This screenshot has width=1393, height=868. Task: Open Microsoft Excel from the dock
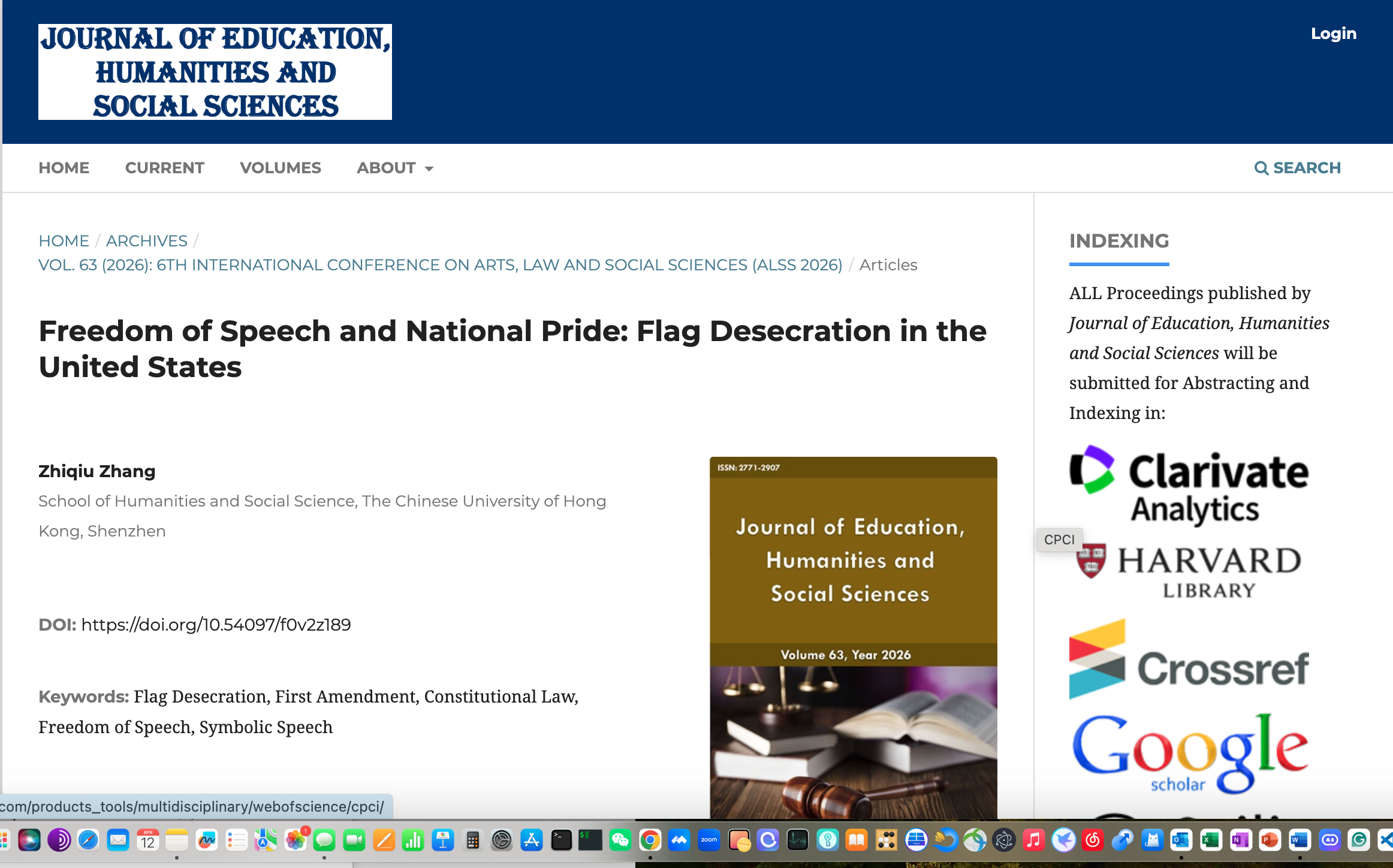(x=1211, y=840)
